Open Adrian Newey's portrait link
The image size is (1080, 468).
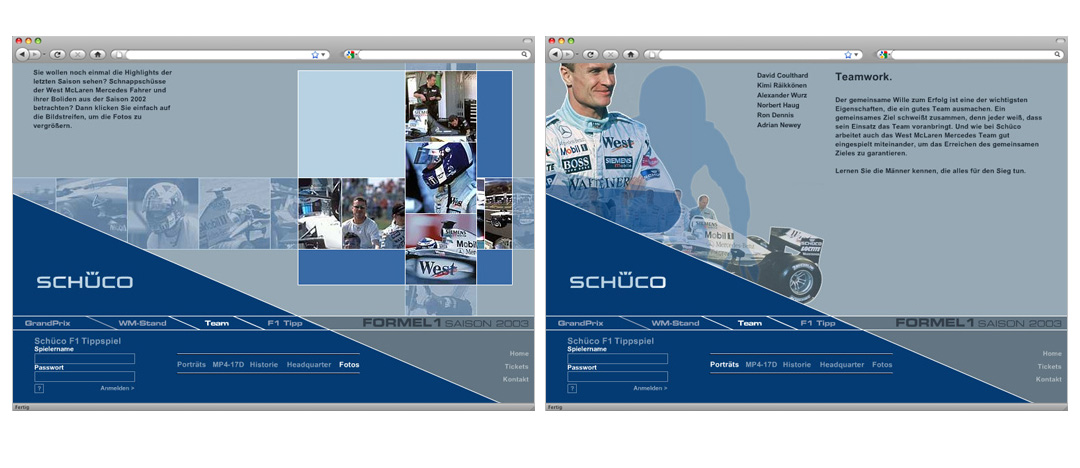(779, 125)
